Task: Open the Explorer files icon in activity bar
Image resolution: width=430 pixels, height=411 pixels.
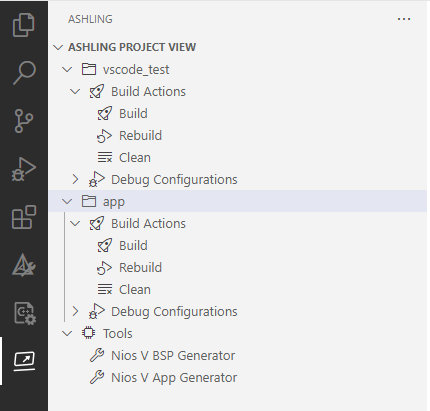Action: pos(23,25)
